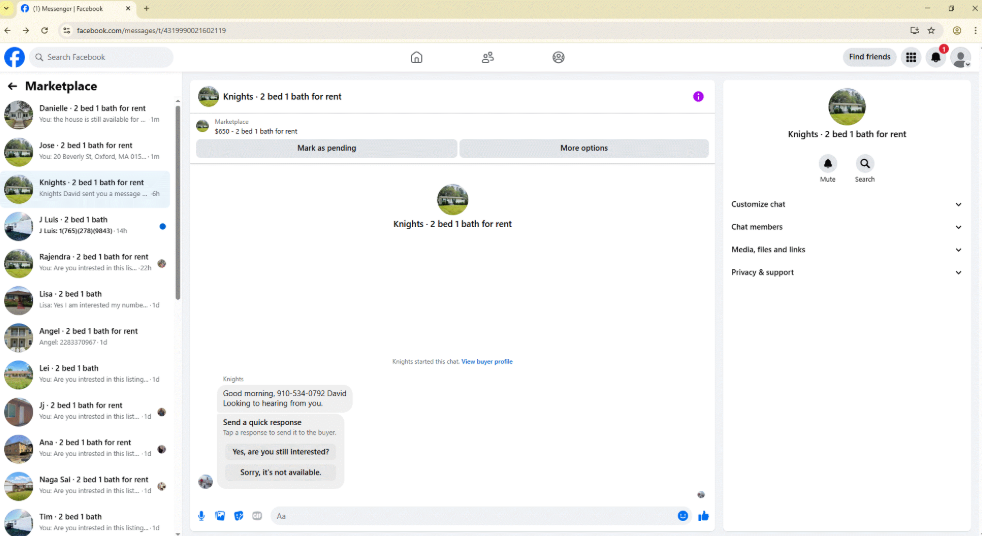The height and width of the screenshot is (536, 982).
Task: Open Jj 2 bed 1 bath conversation
Action: coord(86,411)
